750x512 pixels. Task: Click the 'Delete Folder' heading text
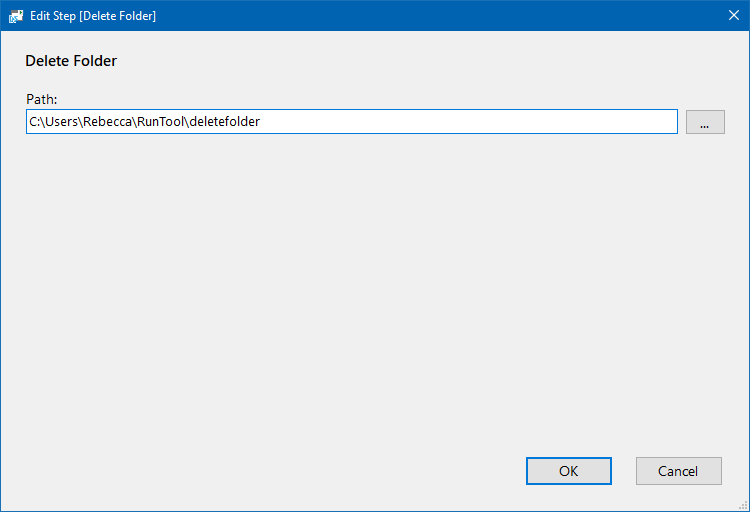[x=71, y=61]
